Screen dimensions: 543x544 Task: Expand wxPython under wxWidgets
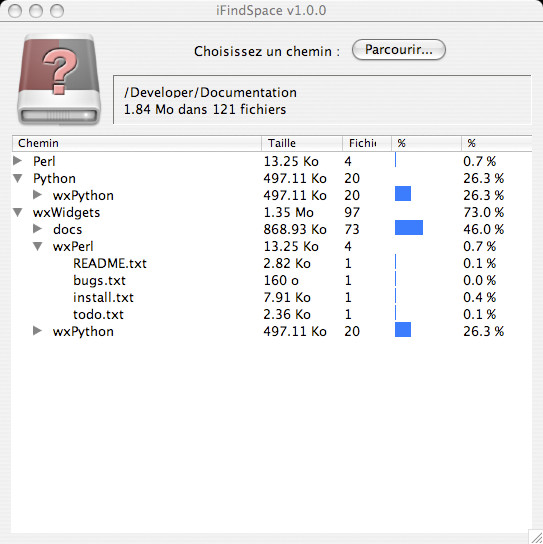[37, 331]
